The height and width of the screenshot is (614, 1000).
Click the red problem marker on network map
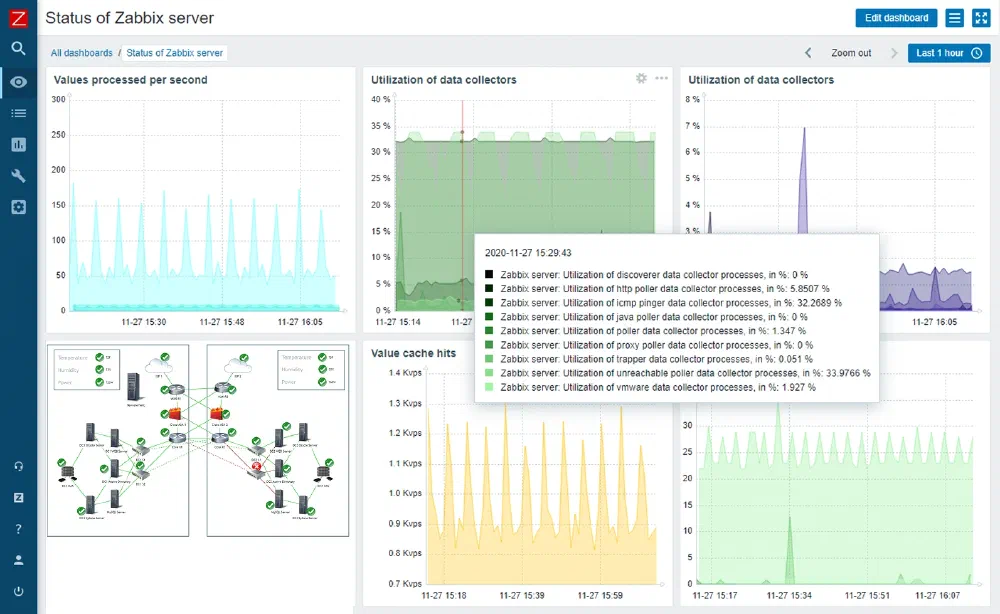[x=256, y=467]
